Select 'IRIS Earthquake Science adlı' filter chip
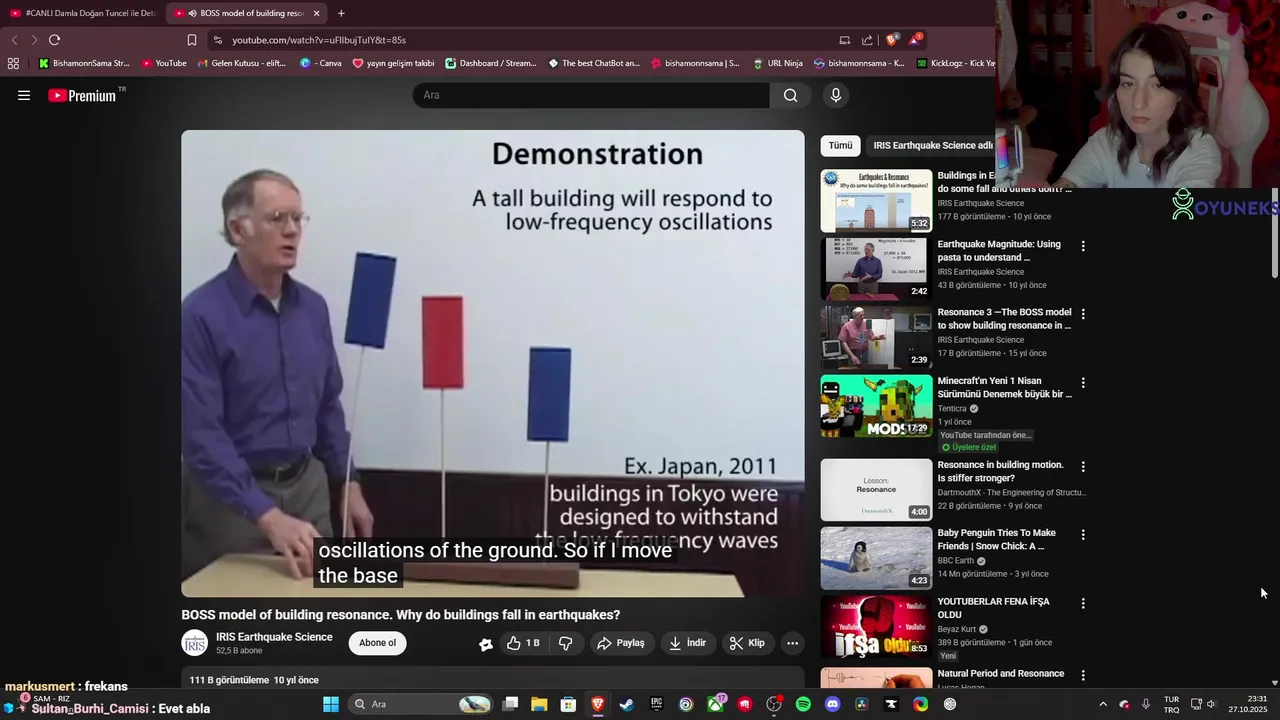 click(x=931, y=145)
